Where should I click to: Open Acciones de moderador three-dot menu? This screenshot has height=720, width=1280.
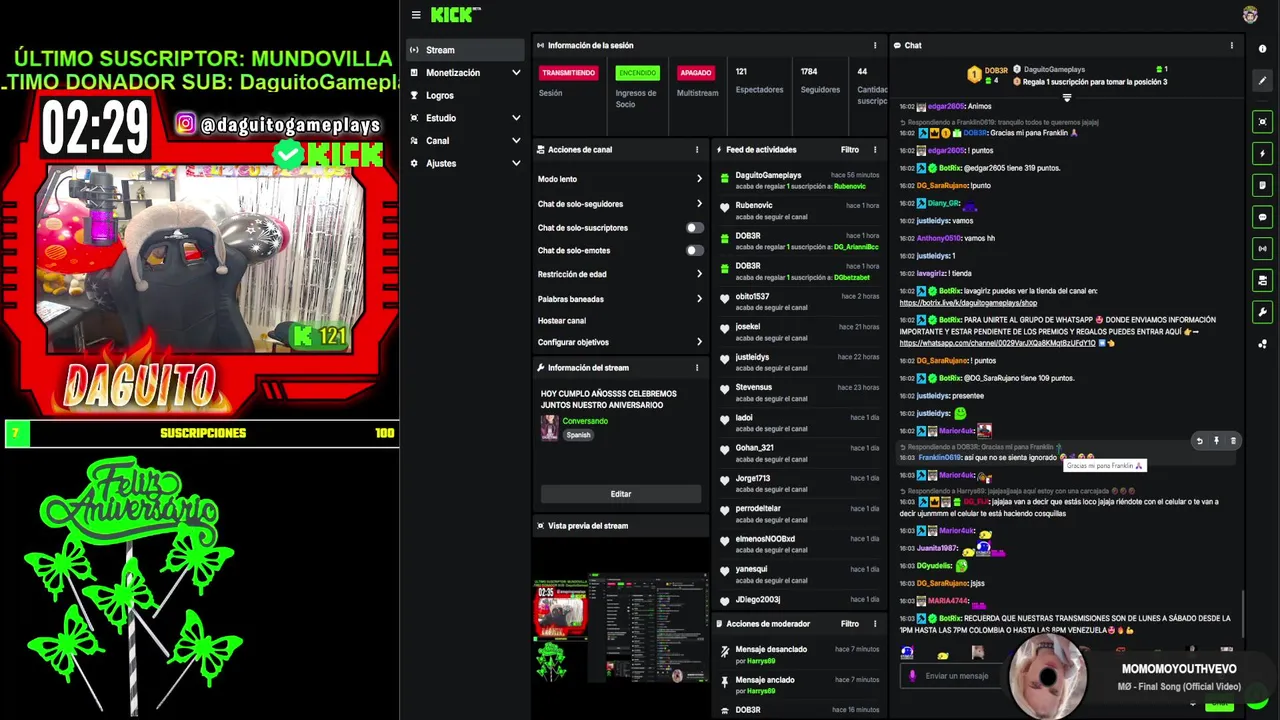[x=874, y=623]
